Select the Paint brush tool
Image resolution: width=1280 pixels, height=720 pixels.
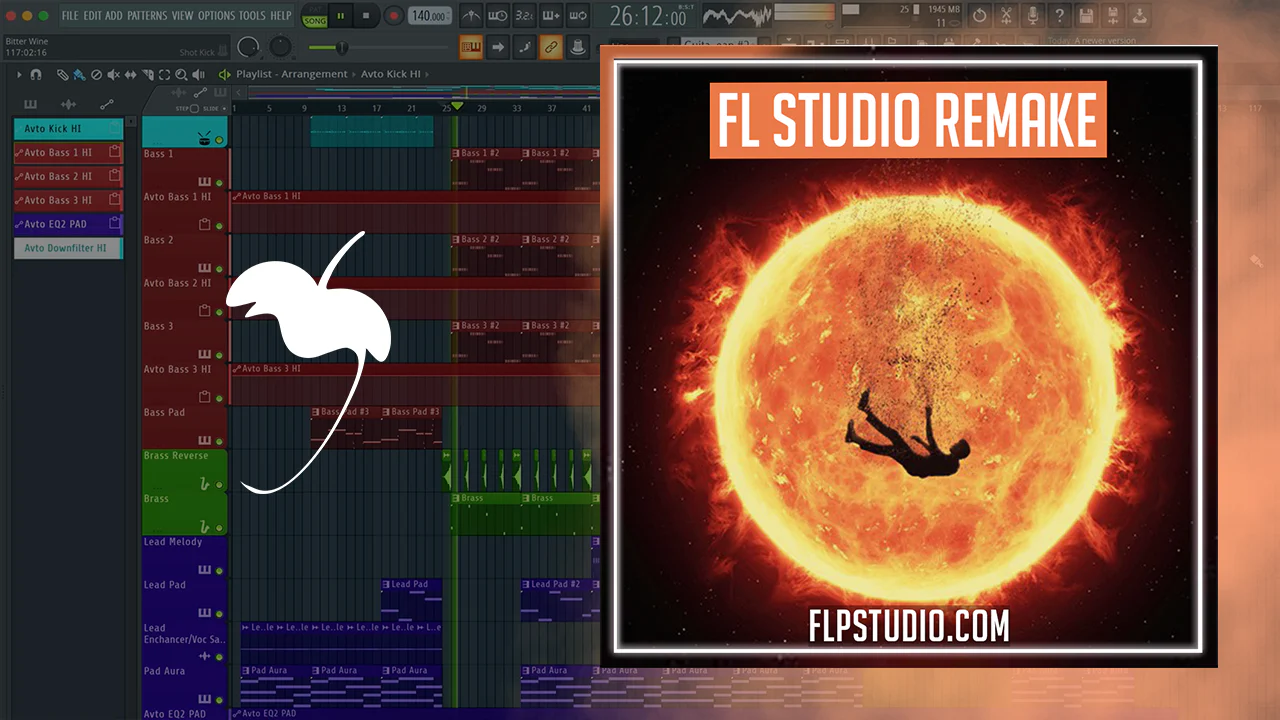pyautogui.click(x=79, y=74)
